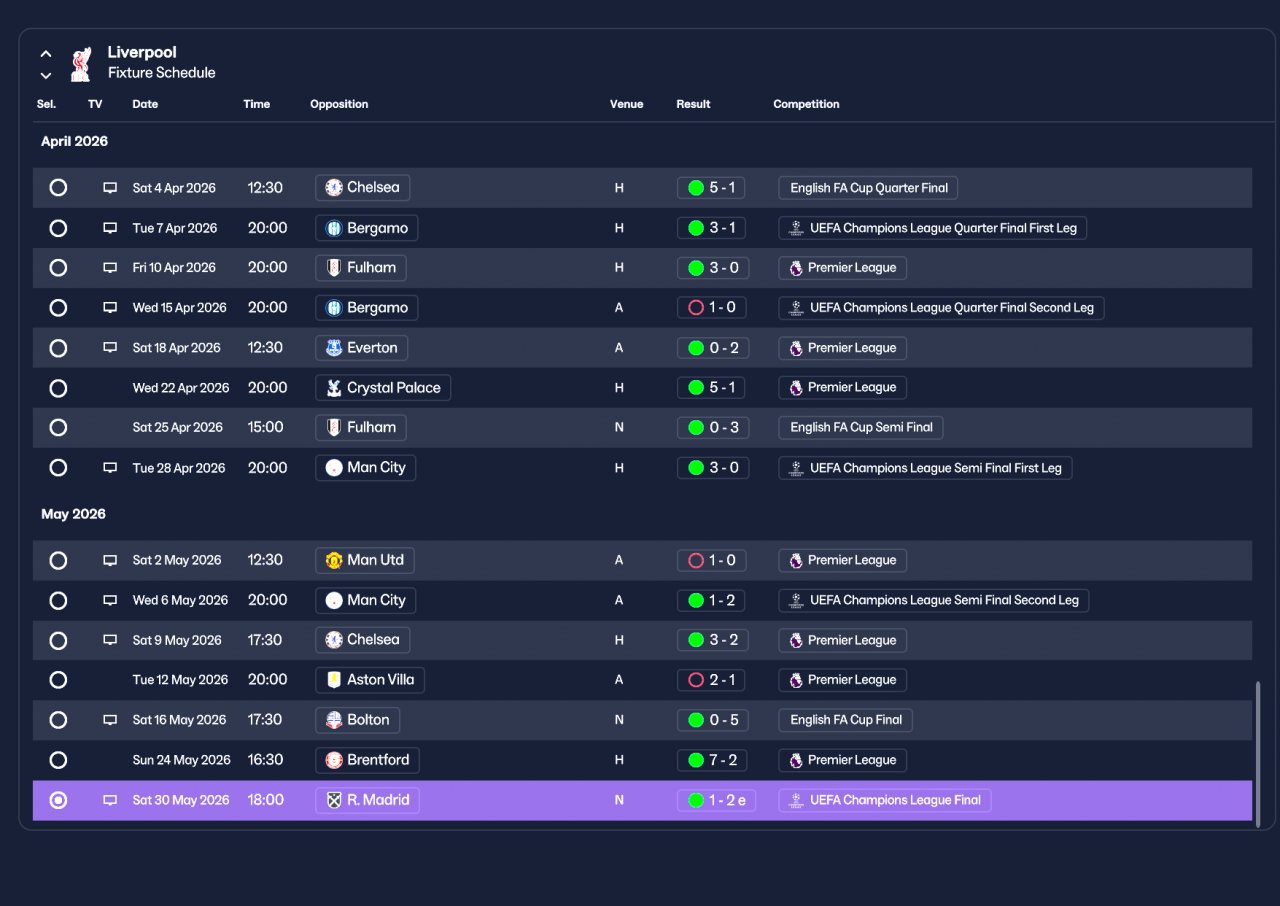The width and height of the screenshot is (1280, 906).
Task: Open the English FA Cup Final competition button
Action: 846,720
